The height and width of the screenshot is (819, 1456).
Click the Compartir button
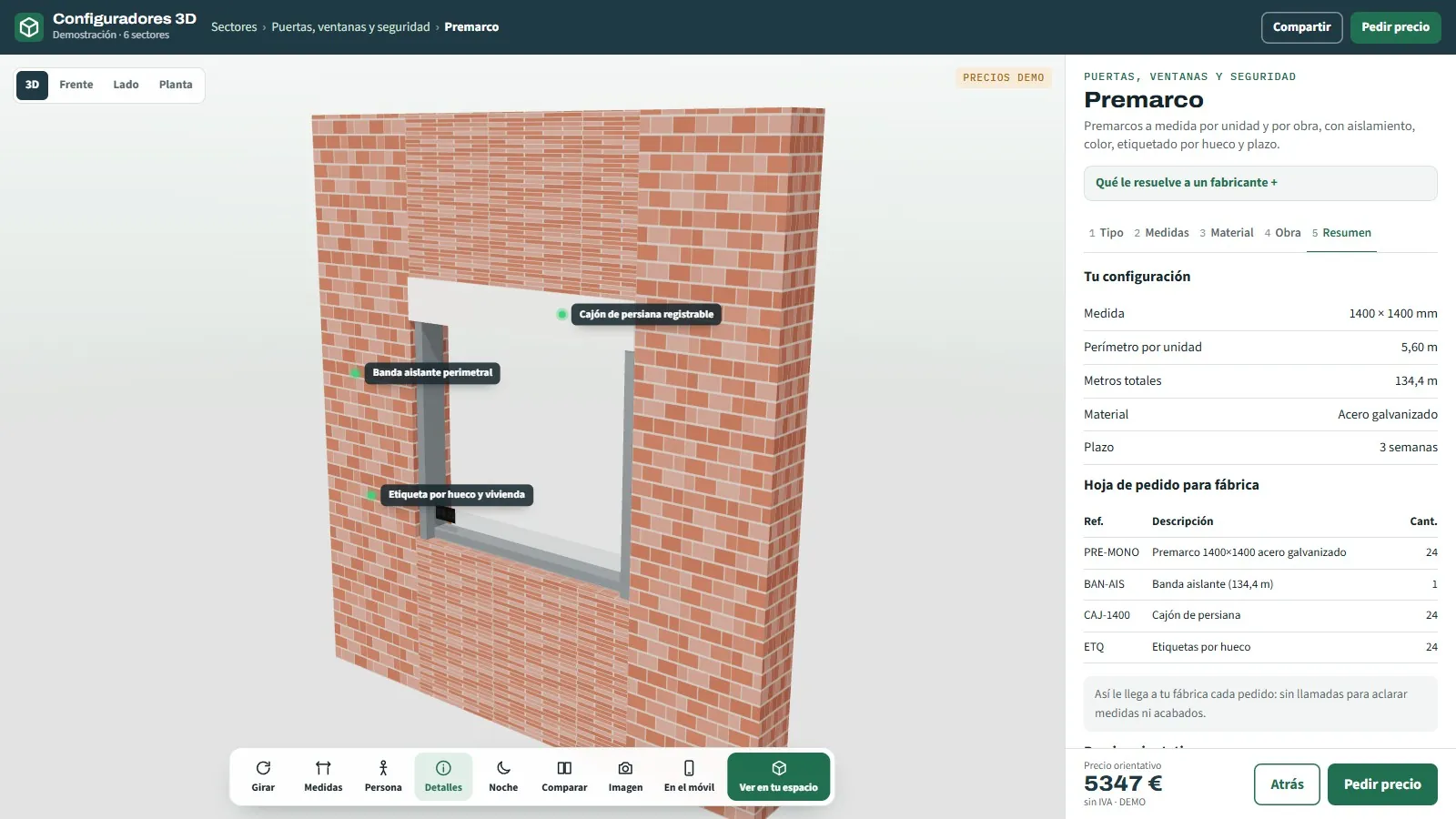pos(1301,27)
